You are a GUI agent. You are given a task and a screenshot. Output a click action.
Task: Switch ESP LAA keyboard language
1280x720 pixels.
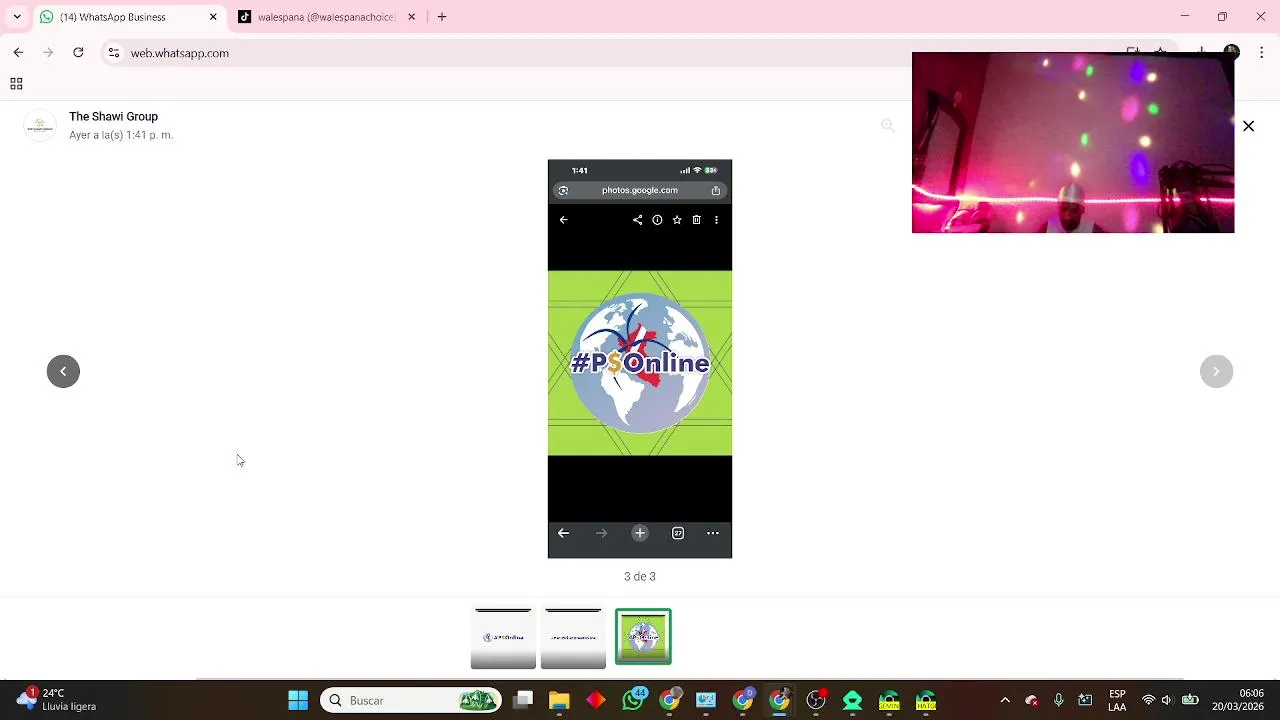click(1117, 700)
